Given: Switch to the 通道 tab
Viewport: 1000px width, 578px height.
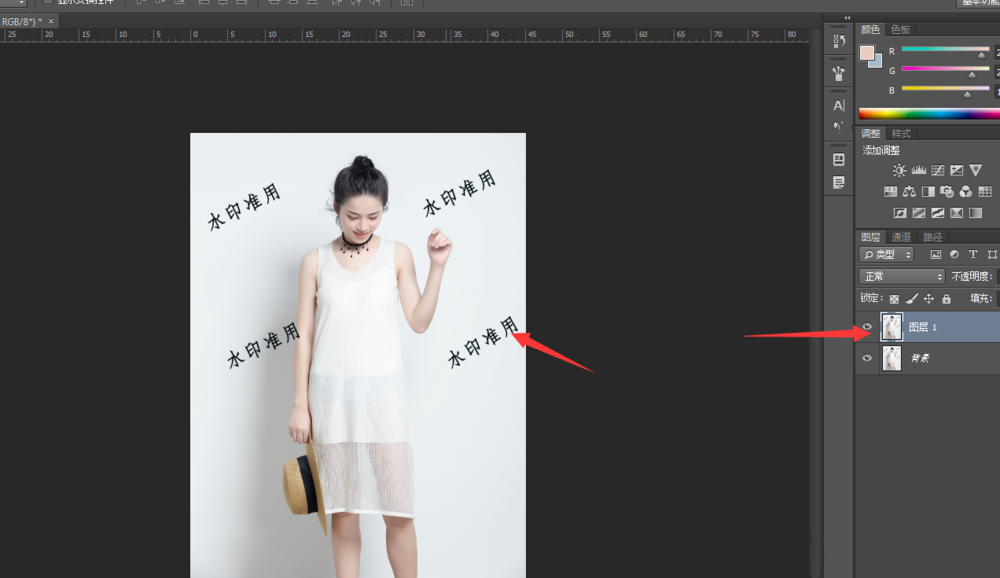Looking at the screenshot, I should click(x=901, y=237).
